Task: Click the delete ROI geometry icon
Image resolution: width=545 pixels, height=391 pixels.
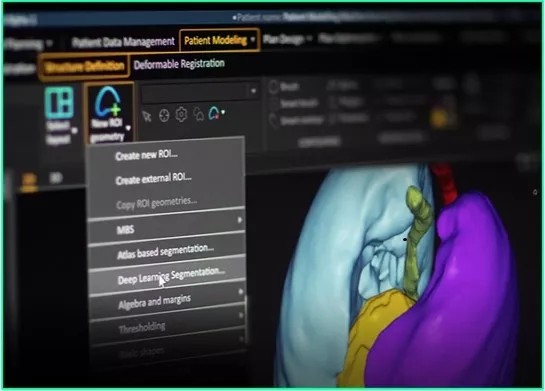Action: tap(214, 113)
